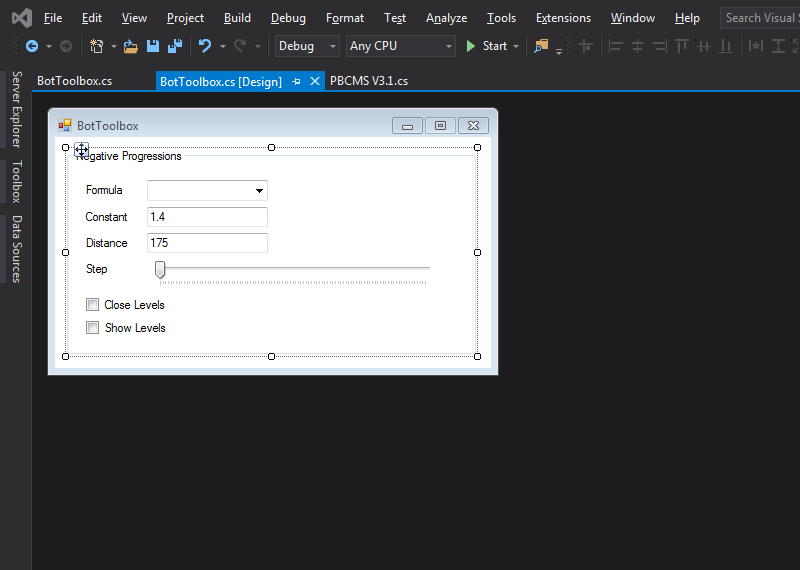Open the View menu
Screen dimensions: 800x570
(134, 18)
